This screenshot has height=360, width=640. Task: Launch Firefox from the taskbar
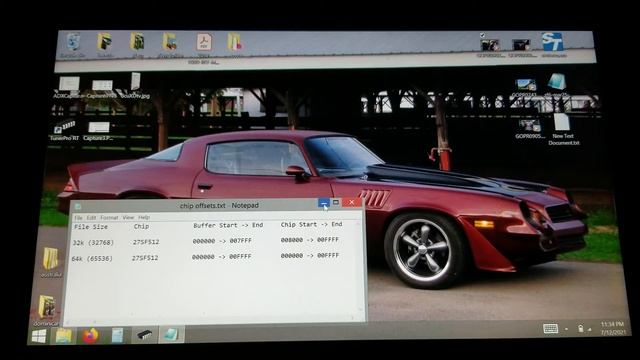tap(90, 336)
